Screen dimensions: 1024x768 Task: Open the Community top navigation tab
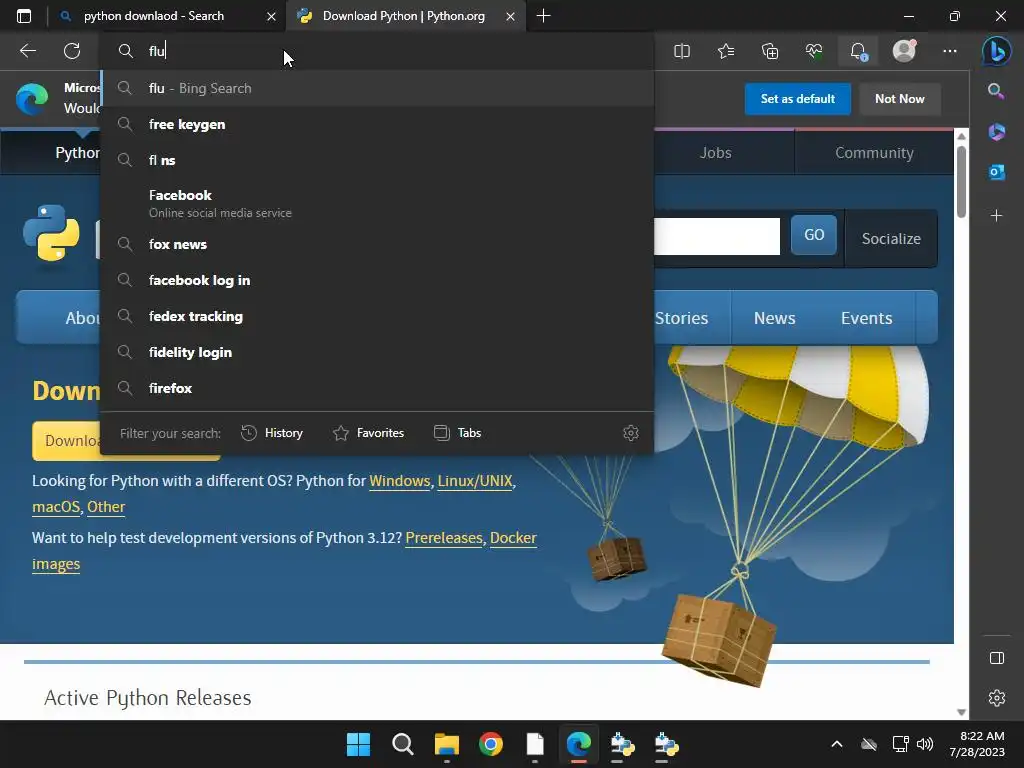[x=874, y=153]
